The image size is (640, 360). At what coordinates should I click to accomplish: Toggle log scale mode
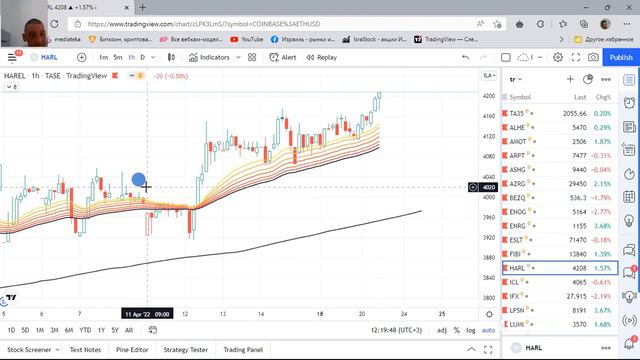[471, 330]
